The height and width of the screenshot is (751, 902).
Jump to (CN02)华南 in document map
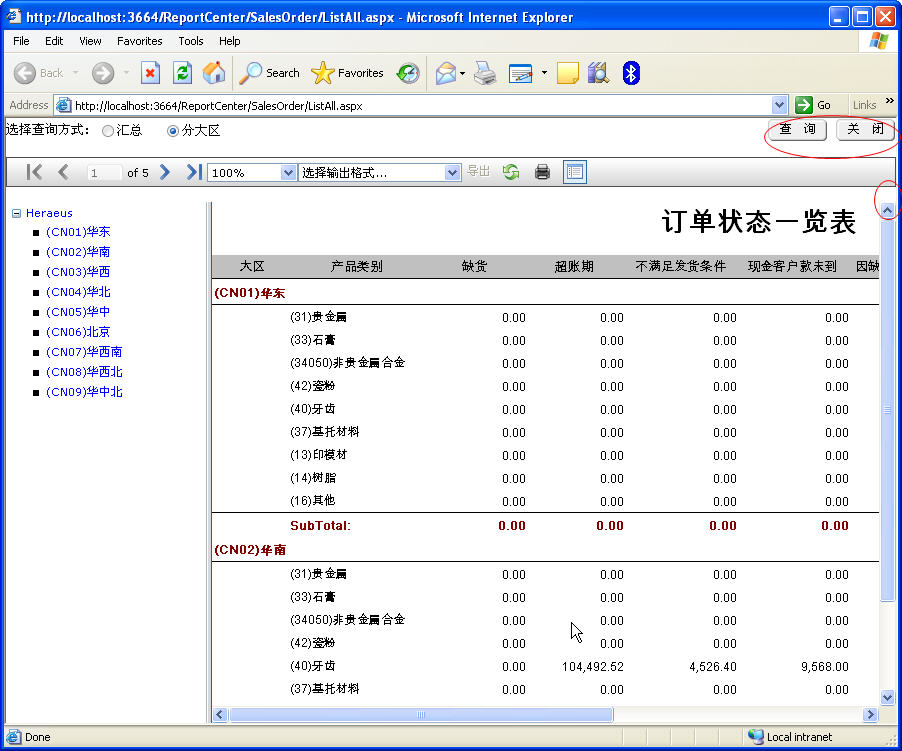pos(78,252)
